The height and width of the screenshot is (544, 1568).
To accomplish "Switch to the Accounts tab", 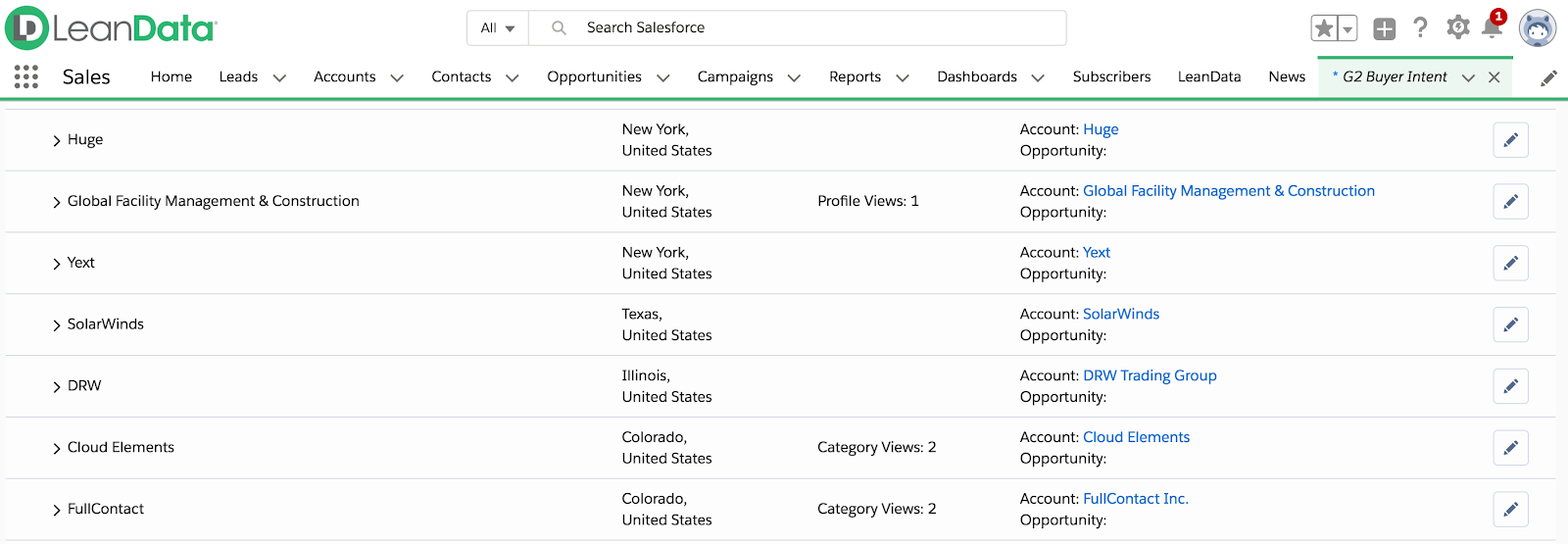I will coord(345,76).
